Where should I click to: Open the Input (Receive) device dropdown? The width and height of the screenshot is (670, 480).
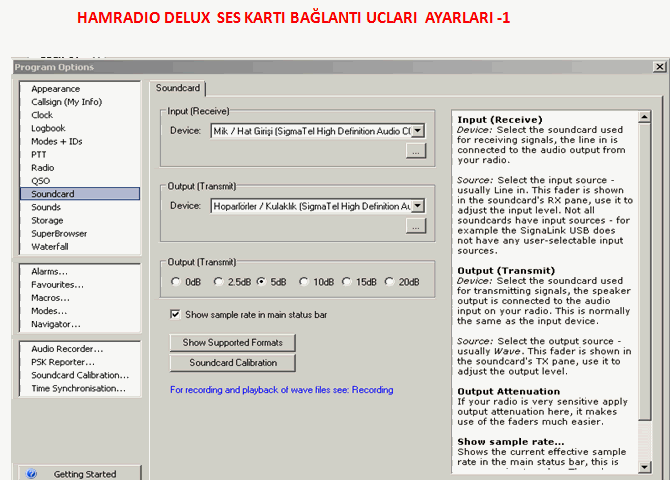point(418,131)
